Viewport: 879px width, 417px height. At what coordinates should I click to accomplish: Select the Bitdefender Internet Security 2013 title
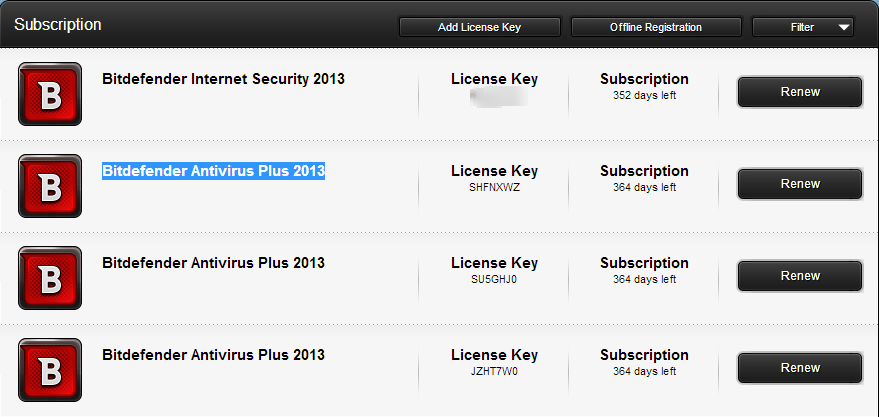223,79
